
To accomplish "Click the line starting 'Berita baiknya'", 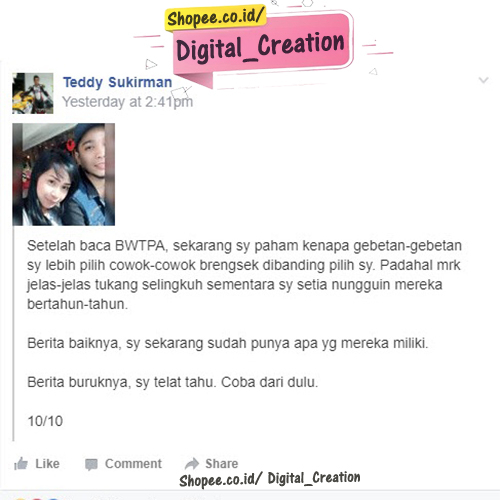I will 228,343.
